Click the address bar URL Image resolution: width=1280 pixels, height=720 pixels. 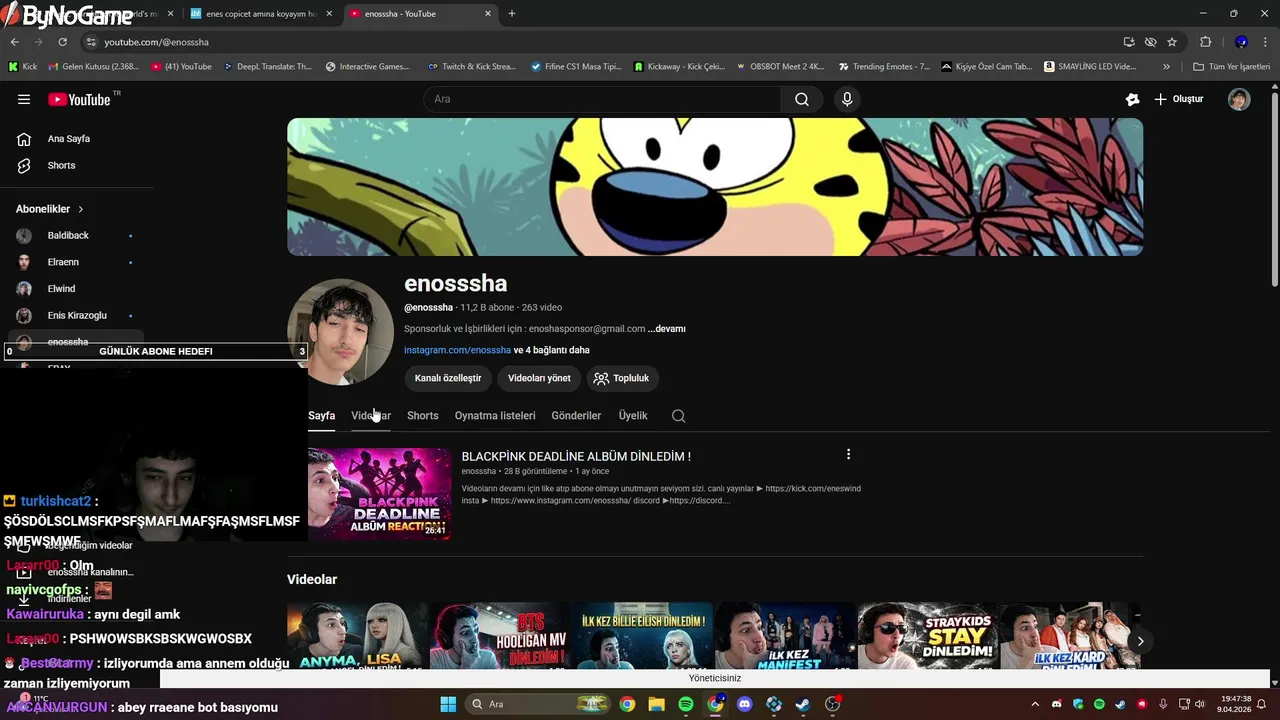[x=156, y=42]
